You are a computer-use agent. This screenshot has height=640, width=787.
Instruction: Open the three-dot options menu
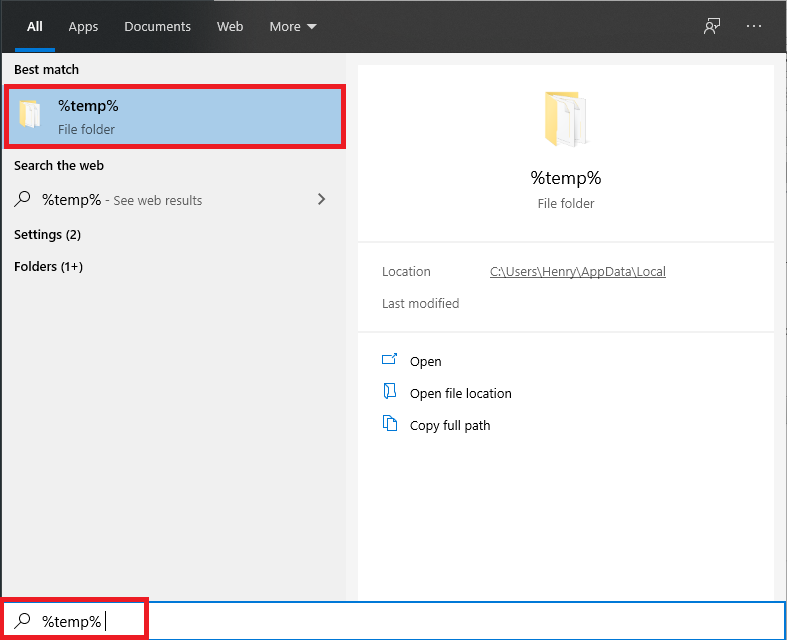point(754,26)
